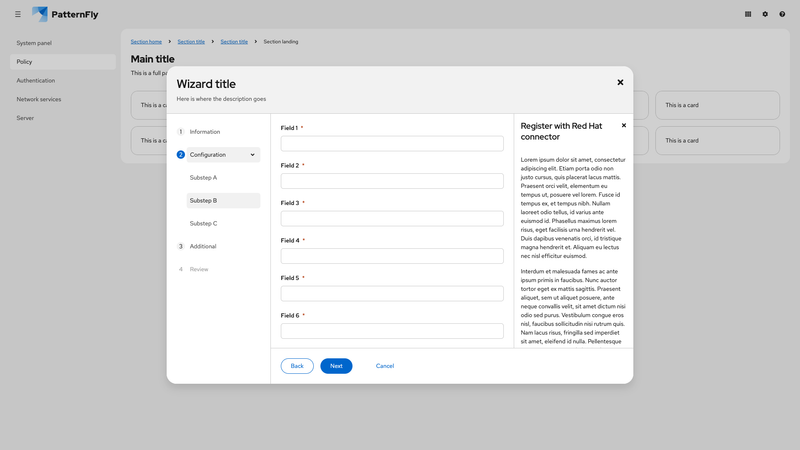Open Server in the sidebar
The height and width of the screenshot is (450, 800).
tap(25, 118)
